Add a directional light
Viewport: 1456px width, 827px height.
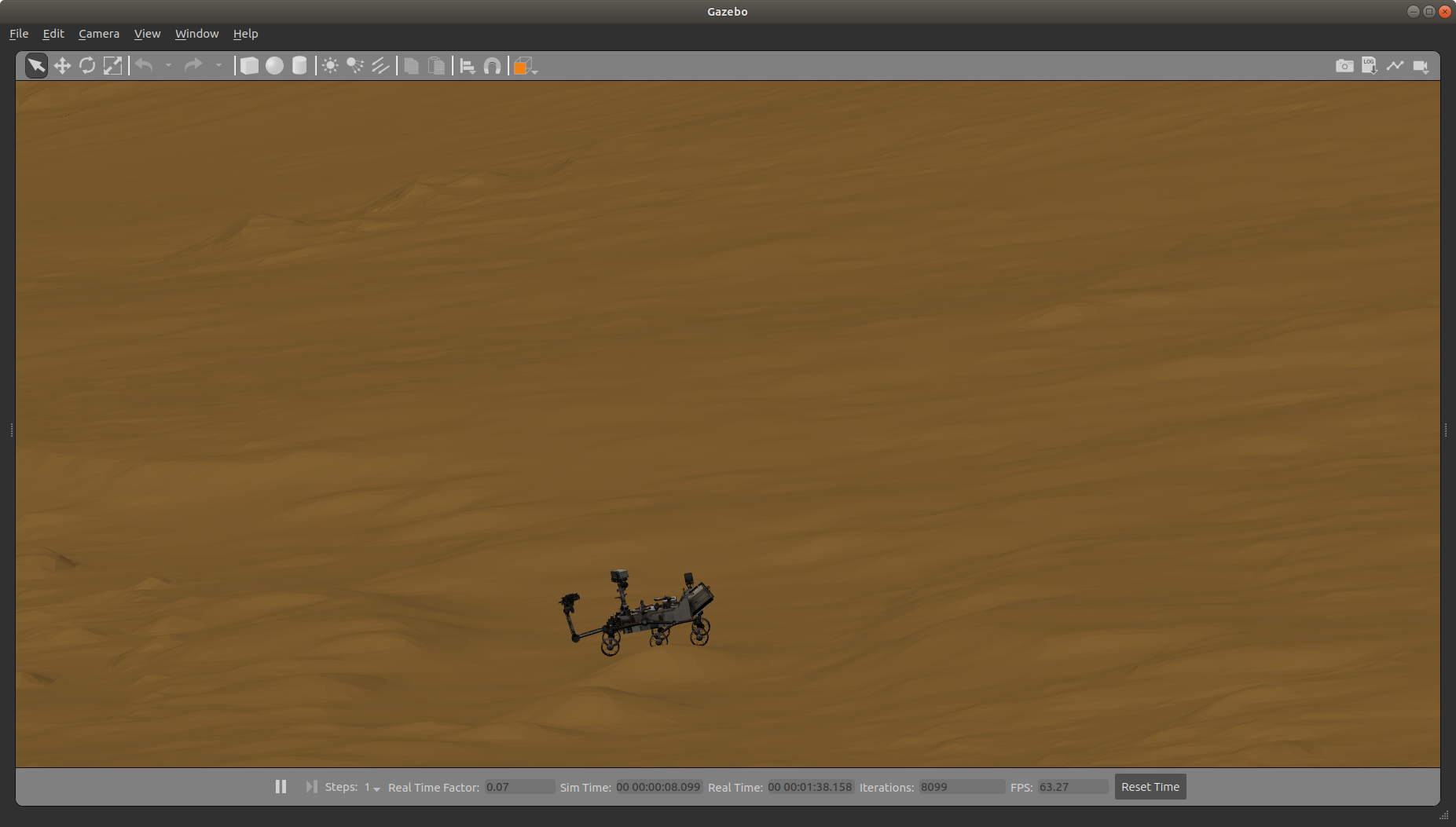[x=380, y=66]
